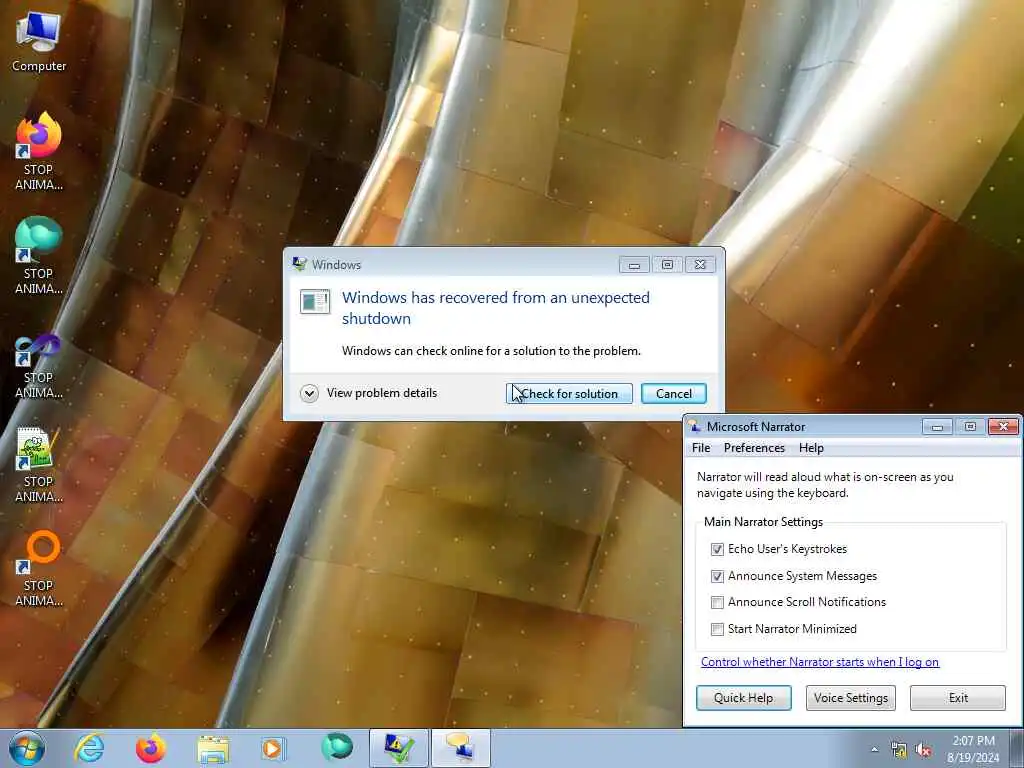Enable Start Narrator Minimized
The height and width of the screenshot is (768, 1024).
[717, 629]
